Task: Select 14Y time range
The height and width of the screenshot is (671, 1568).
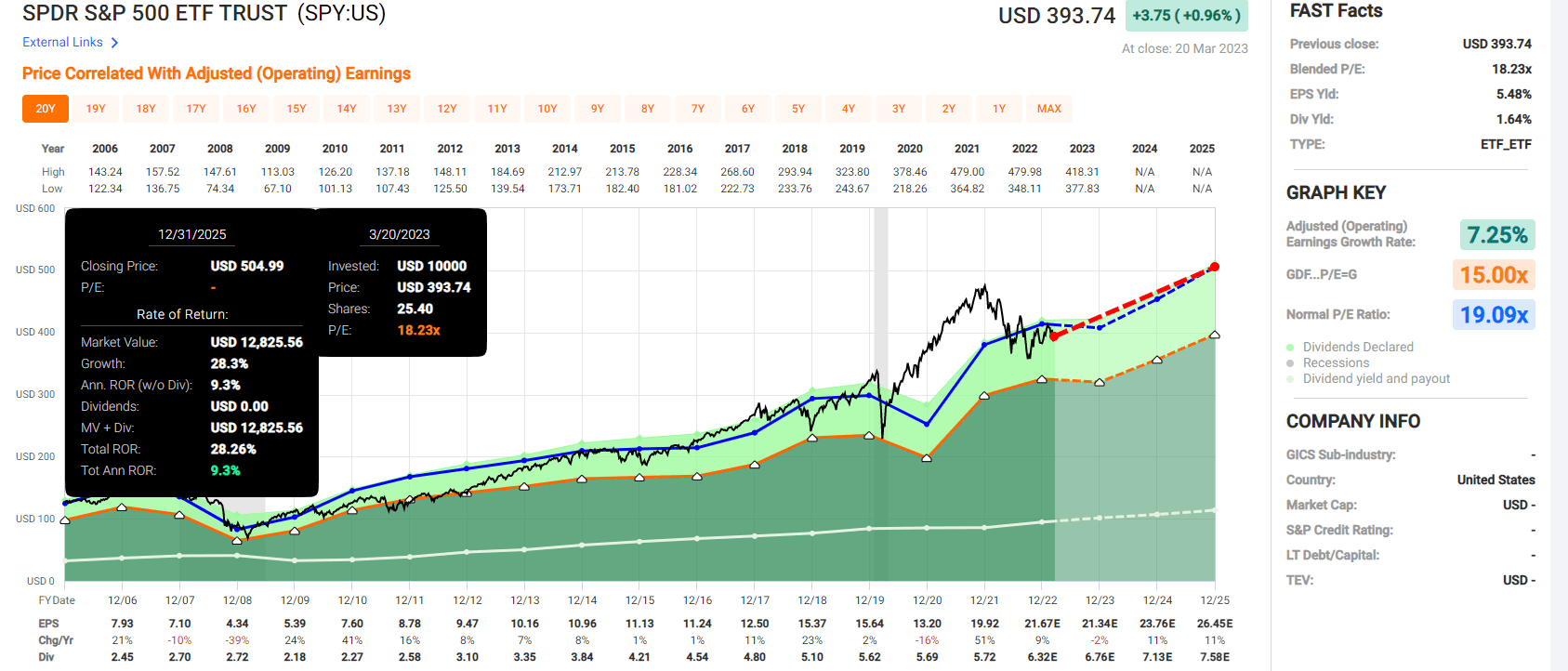Action: [x=347, y=109]
